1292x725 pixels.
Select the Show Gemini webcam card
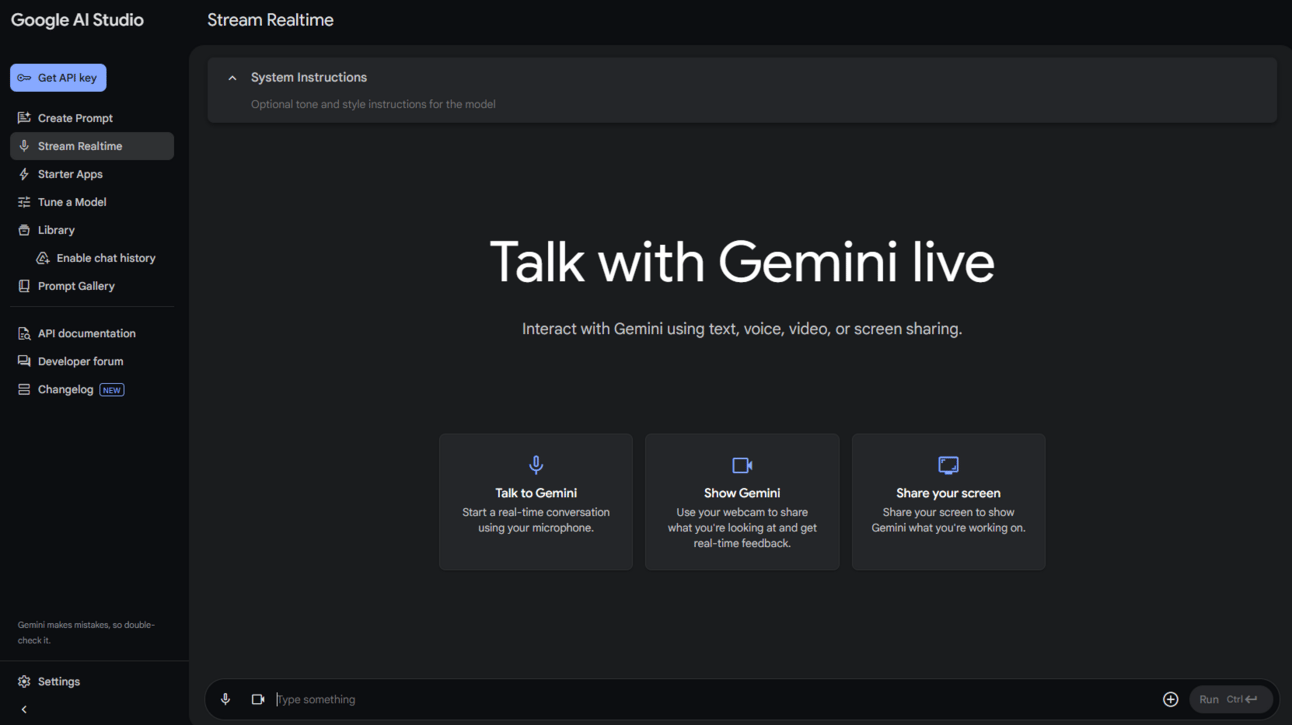742,502
